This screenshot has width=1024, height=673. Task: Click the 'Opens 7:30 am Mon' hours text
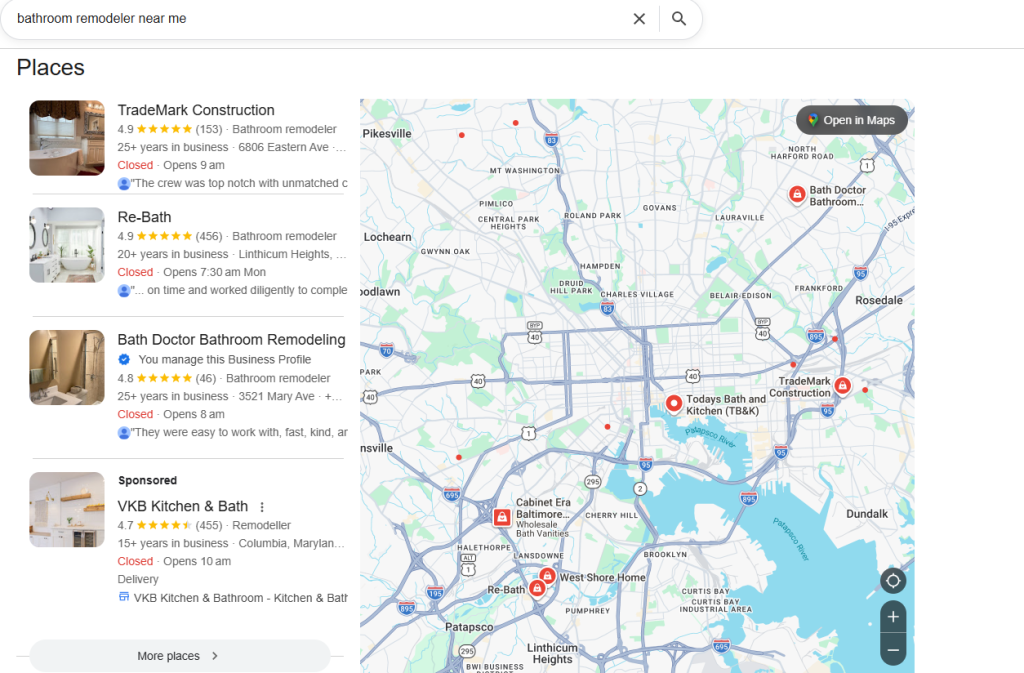(214, 272)
